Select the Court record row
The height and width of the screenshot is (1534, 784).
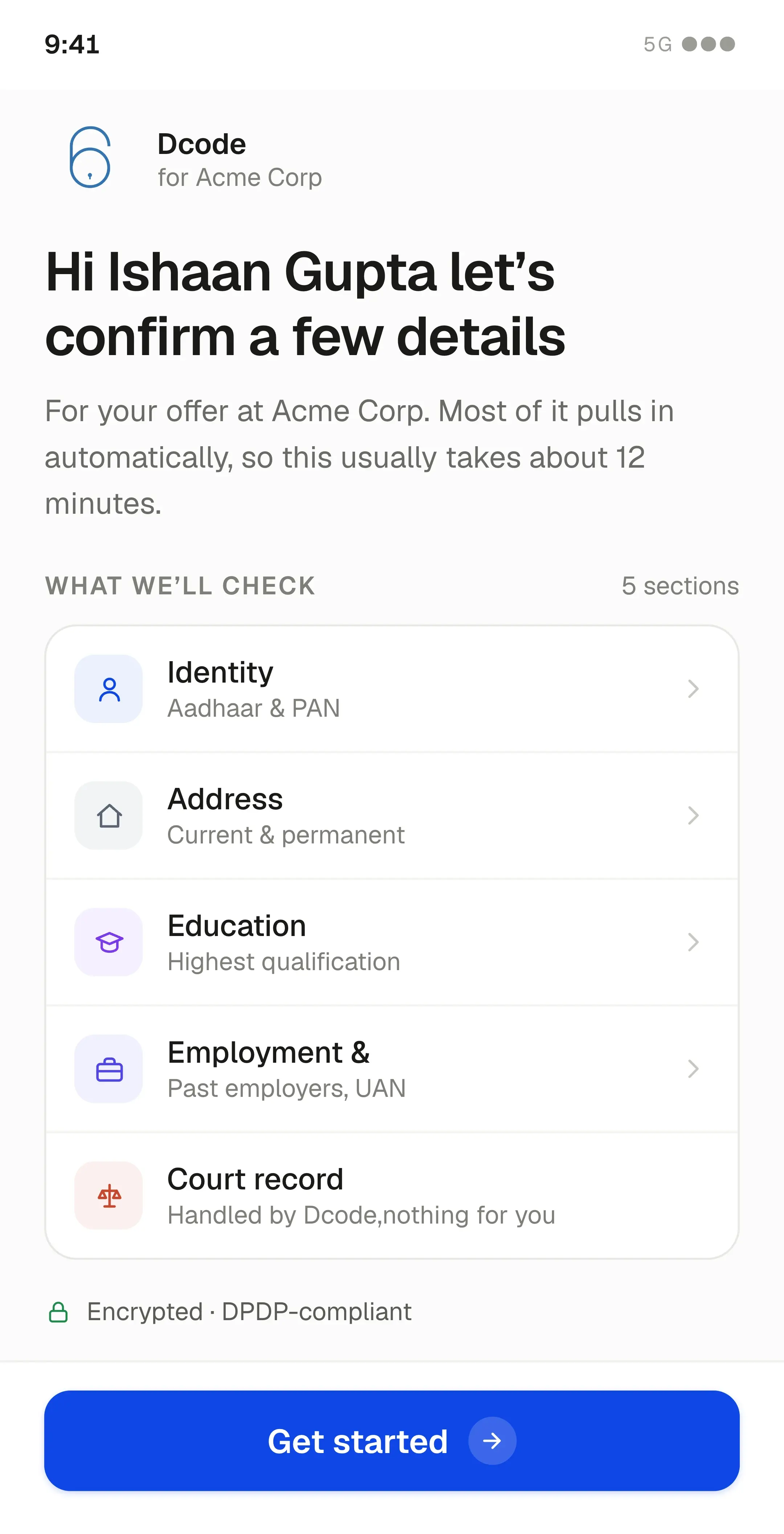pos(392,1195)
